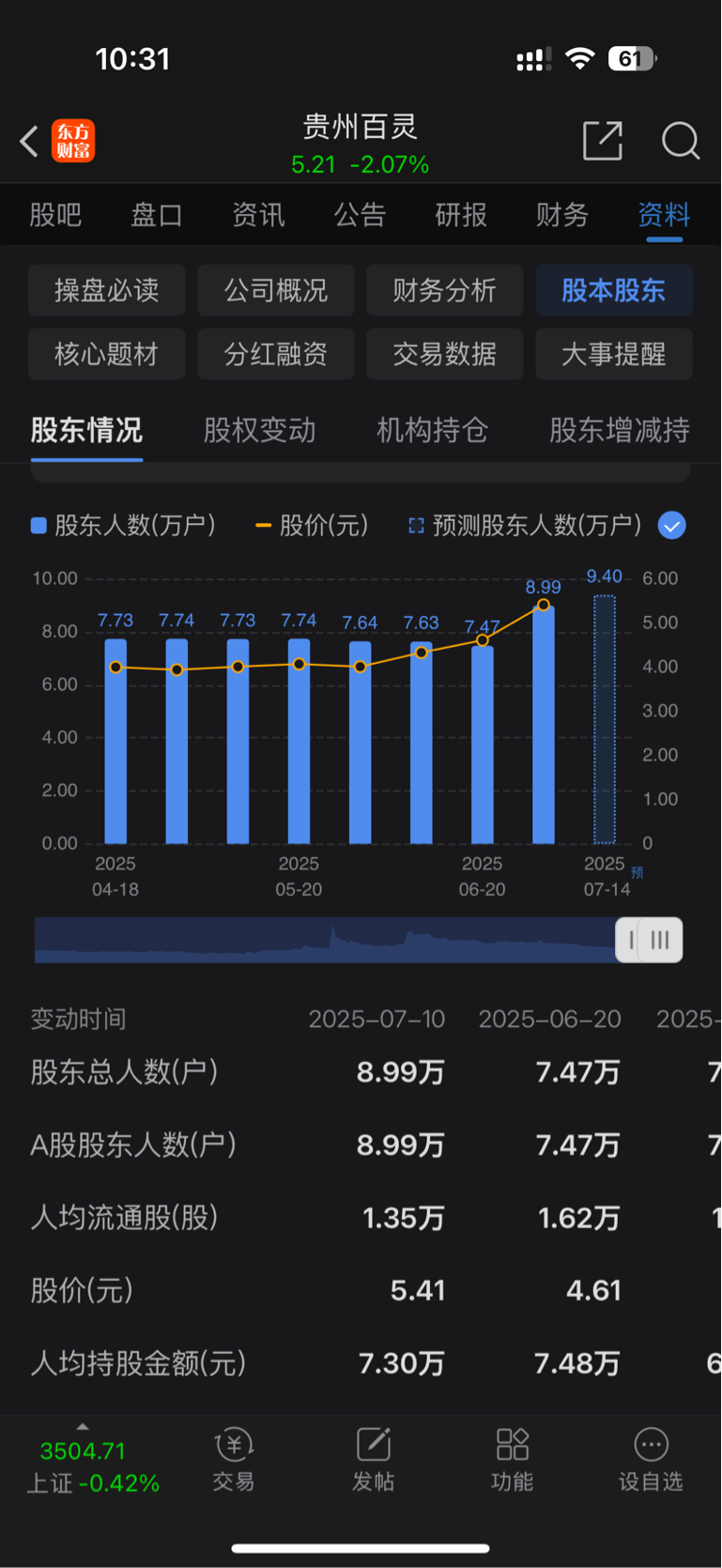Image resolution: width=722 pixels, height=1568 pixels.
Task: Tap the status bar clock 10:31
Action: tap(132, 59)
